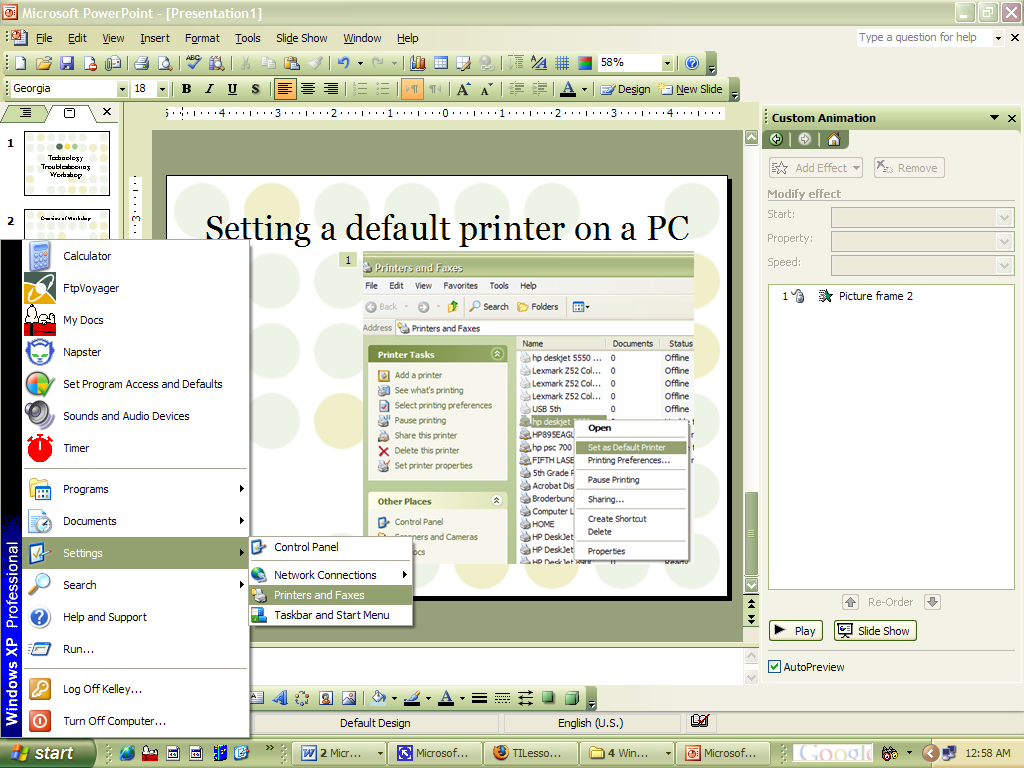Open Print Preview from the toolbar
This screenshot has width=1024, height=768.
click(165, 63)
